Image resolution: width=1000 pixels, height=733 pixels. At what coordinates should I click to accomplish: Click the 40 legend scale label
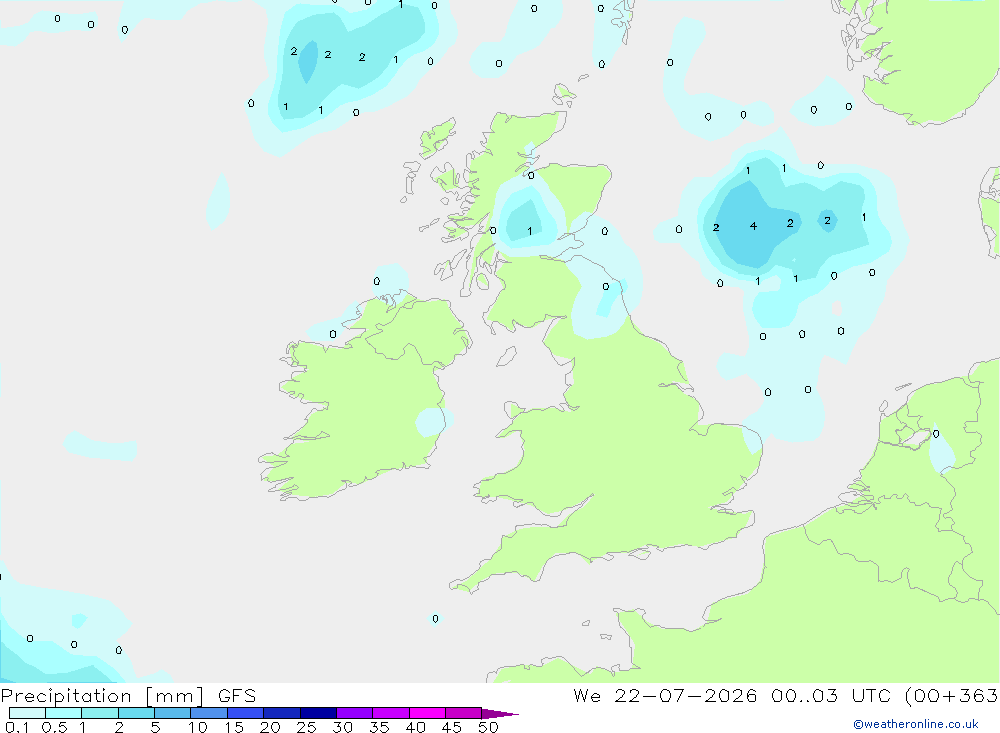416,727
